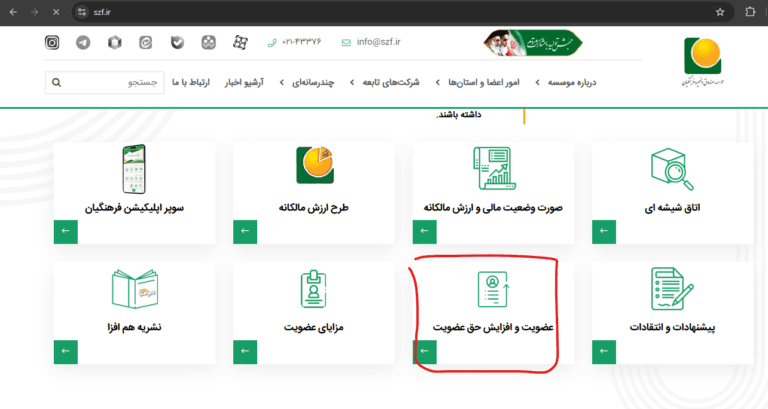
Task: Click the ownership value pie chart icon
Action: point(314,165)
